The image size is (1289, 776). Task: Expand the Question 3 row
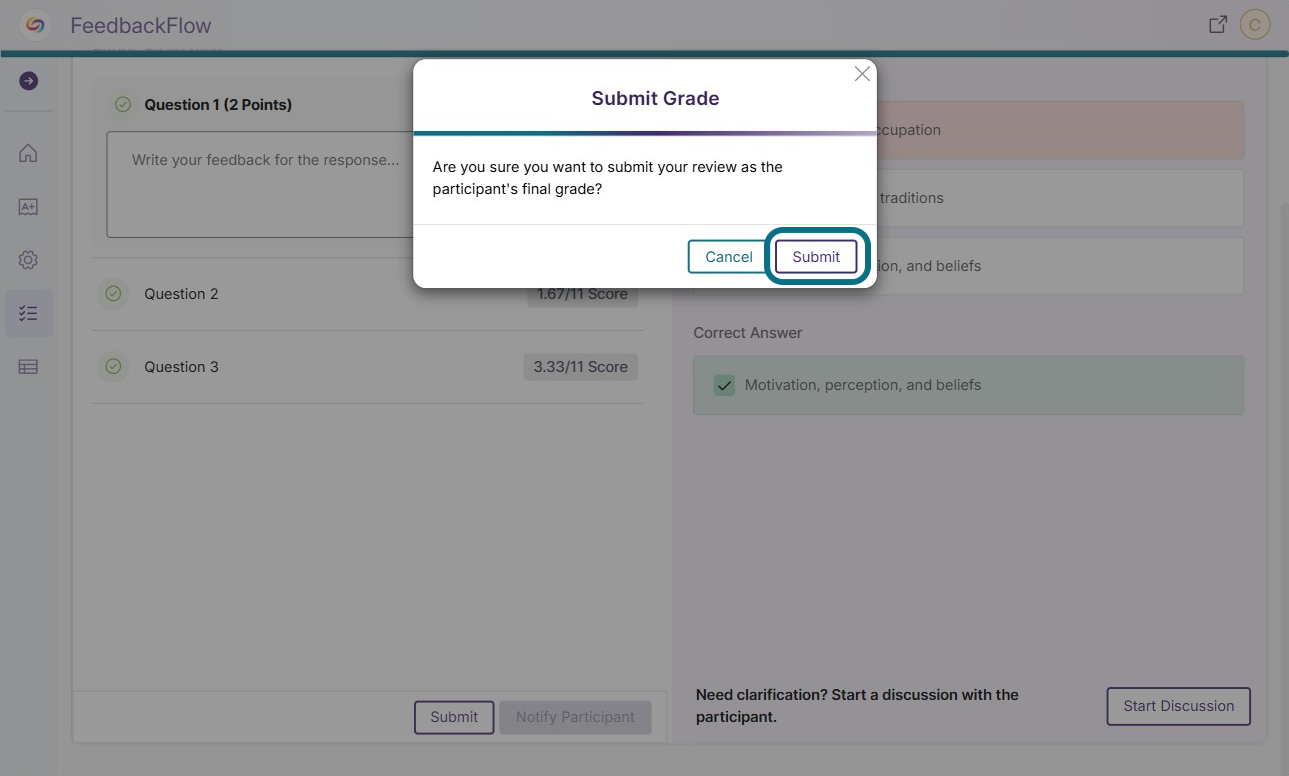(367, 367)
